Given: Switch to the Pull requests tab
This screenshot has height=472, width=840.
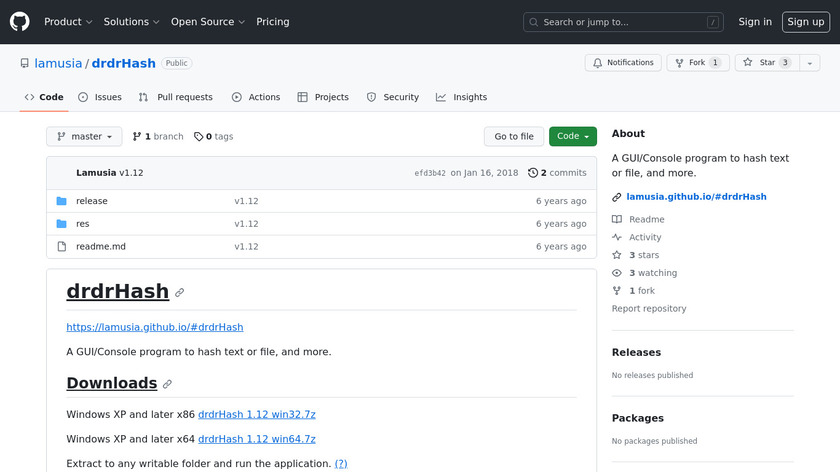Looking at the screenshot, I should point(176,97).
